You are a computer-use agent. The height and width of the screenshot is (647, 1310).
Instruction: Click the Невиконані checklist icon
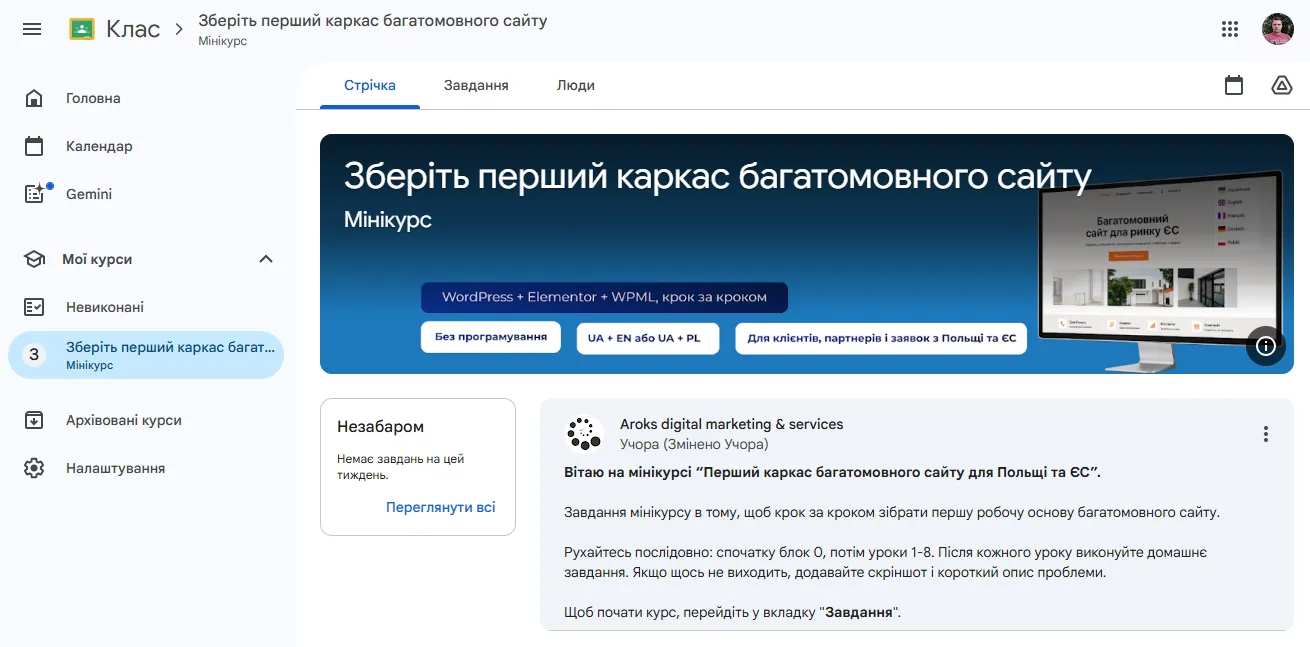click(x=34, y=307)
